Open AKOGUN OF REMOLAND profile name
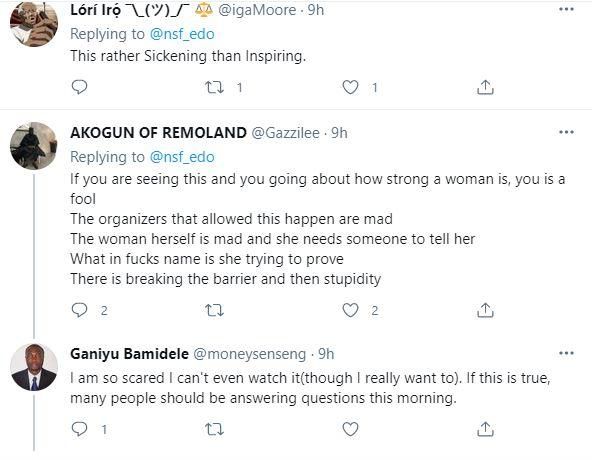 coord(158,133)
